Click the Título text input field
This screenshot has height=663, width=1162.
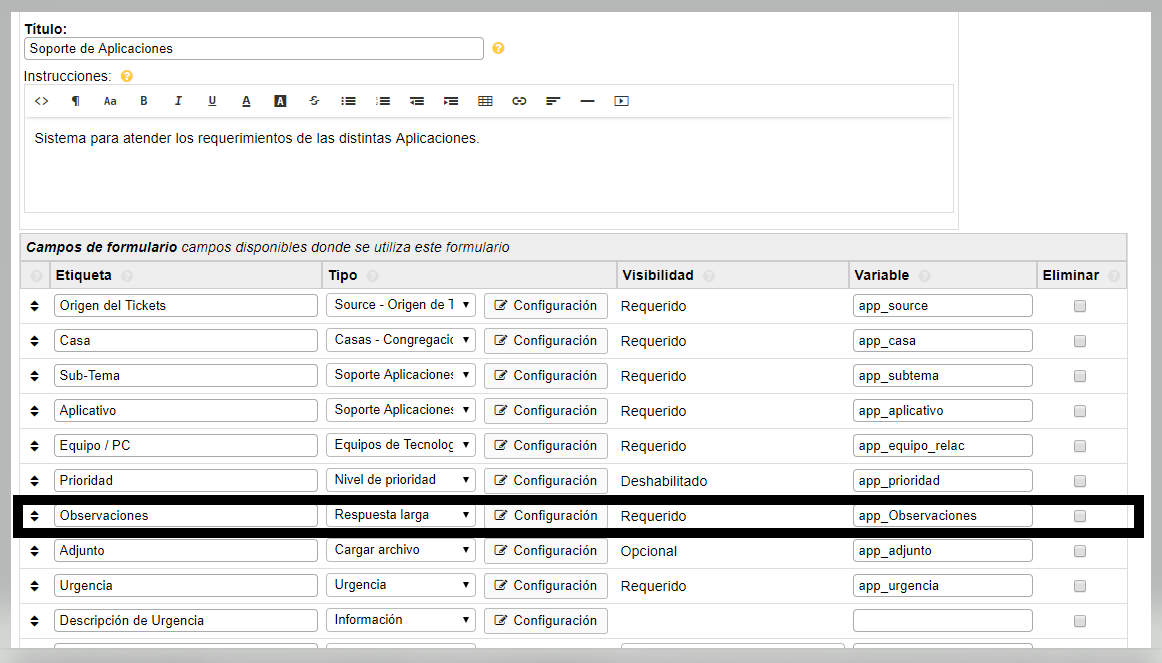(253, 48)
